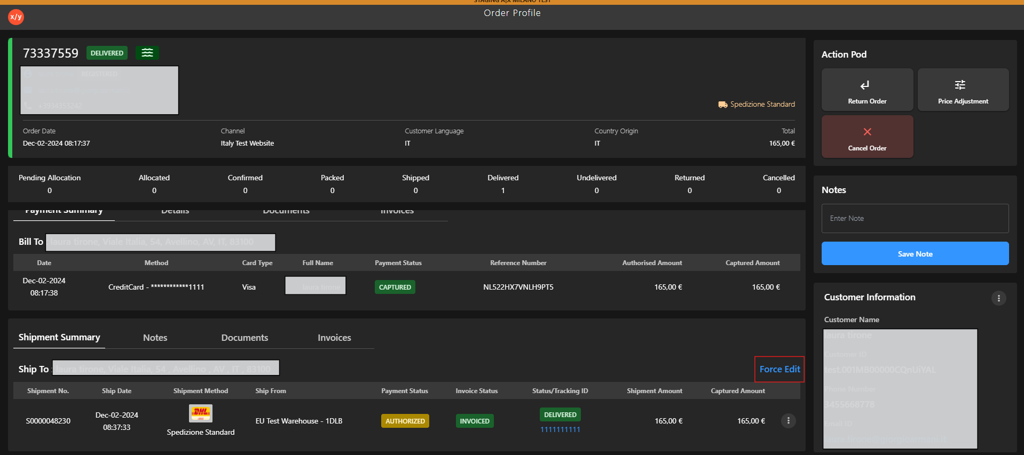Focus the Enter Note input field

tap(915, 218)
